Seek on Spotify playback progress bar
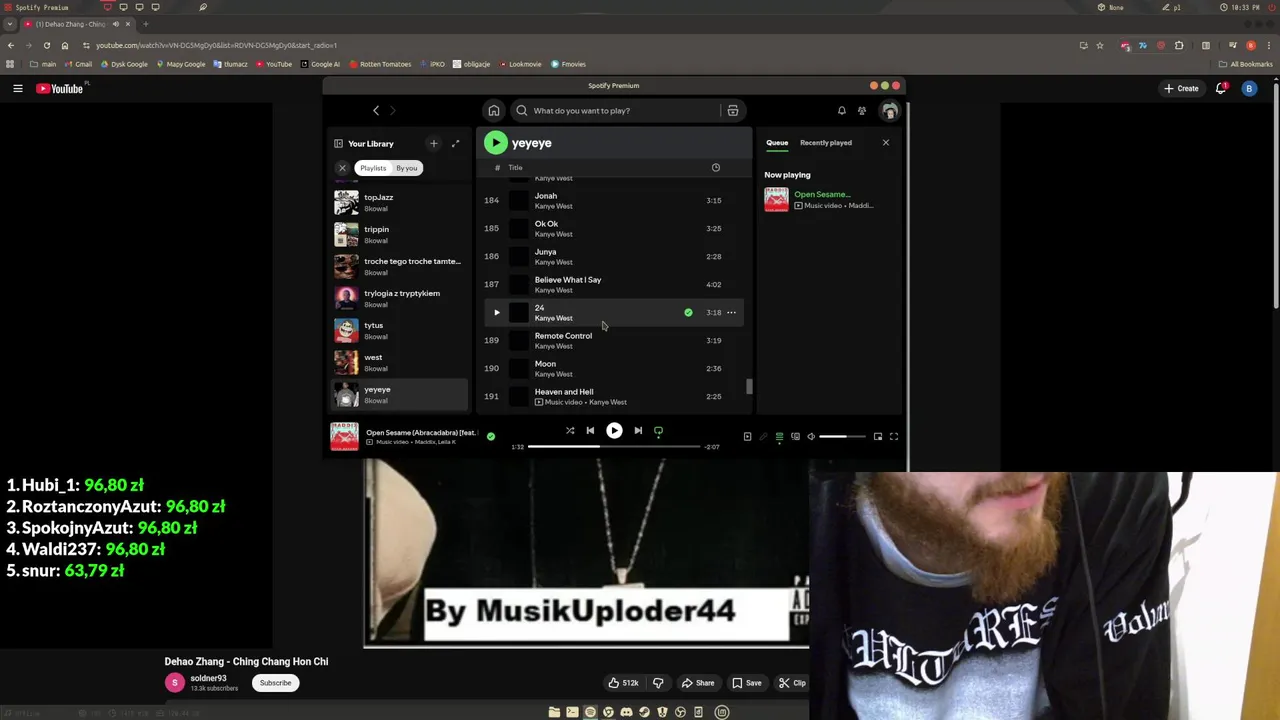 614,447
